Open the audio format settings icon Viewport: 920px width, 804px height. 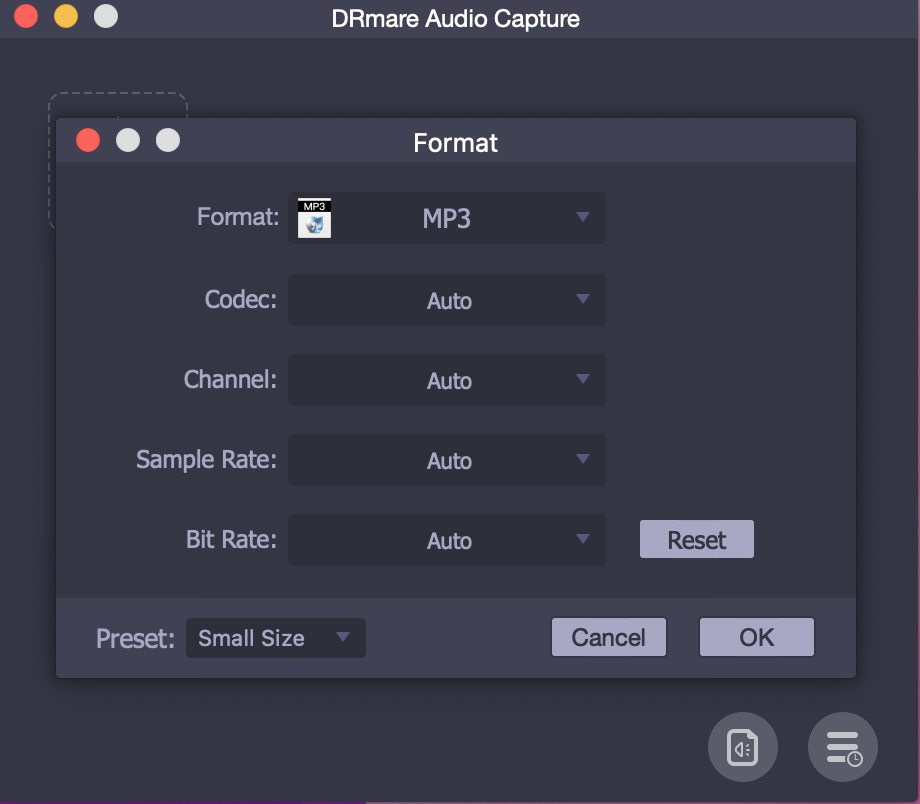pyautogui.click(x=742, y=747)
